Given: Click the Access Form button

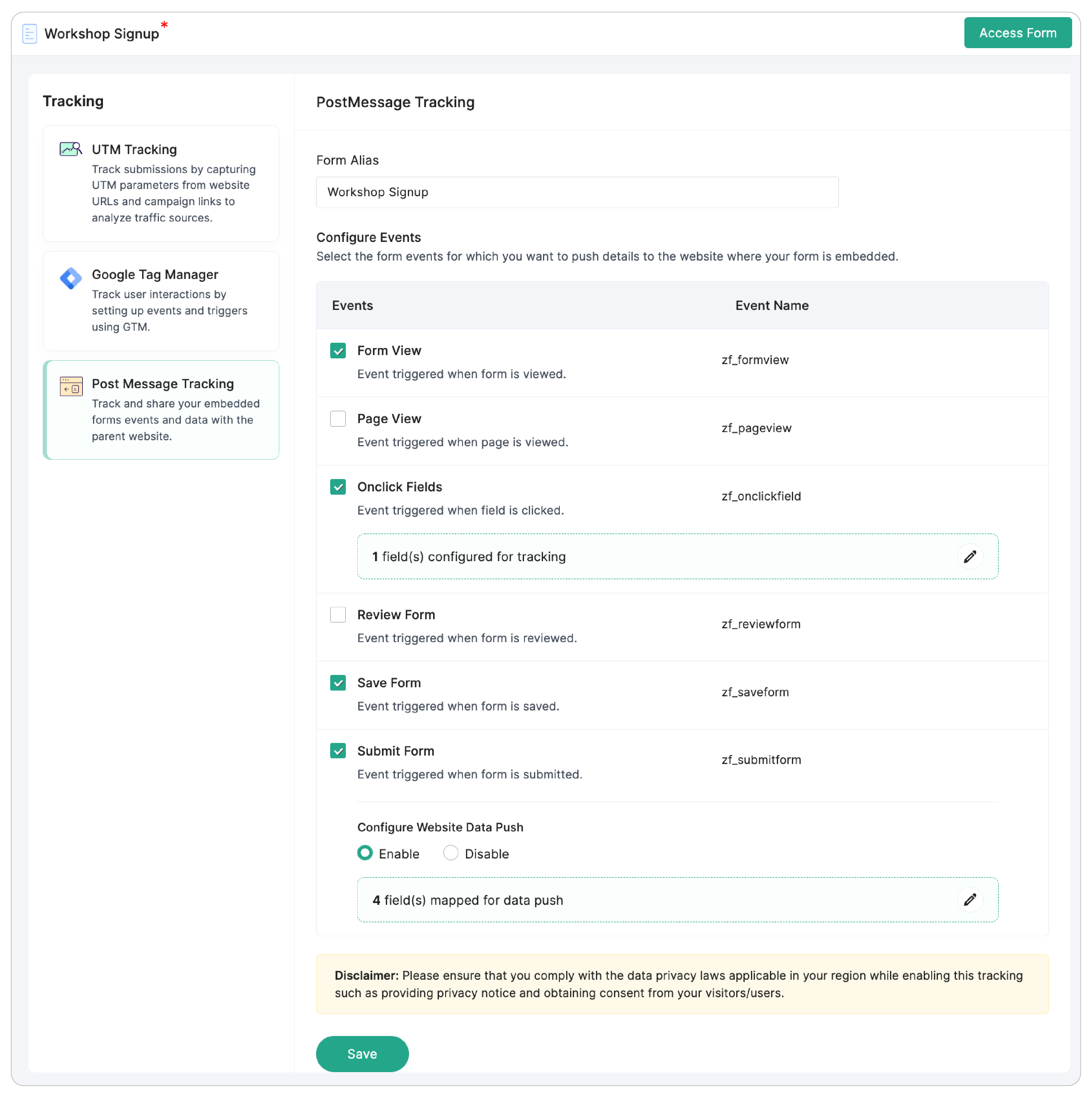Looking at the screenshot, I should pyautogui.click(x=1018, y=33).
